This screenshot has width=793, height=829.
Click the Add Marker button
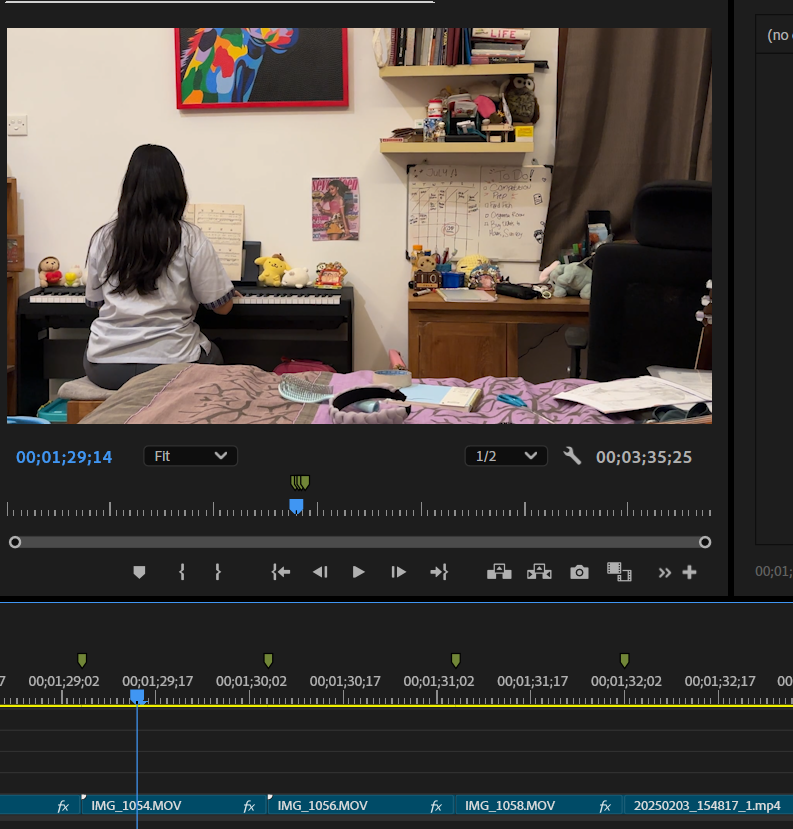click(x=139, y=572)
